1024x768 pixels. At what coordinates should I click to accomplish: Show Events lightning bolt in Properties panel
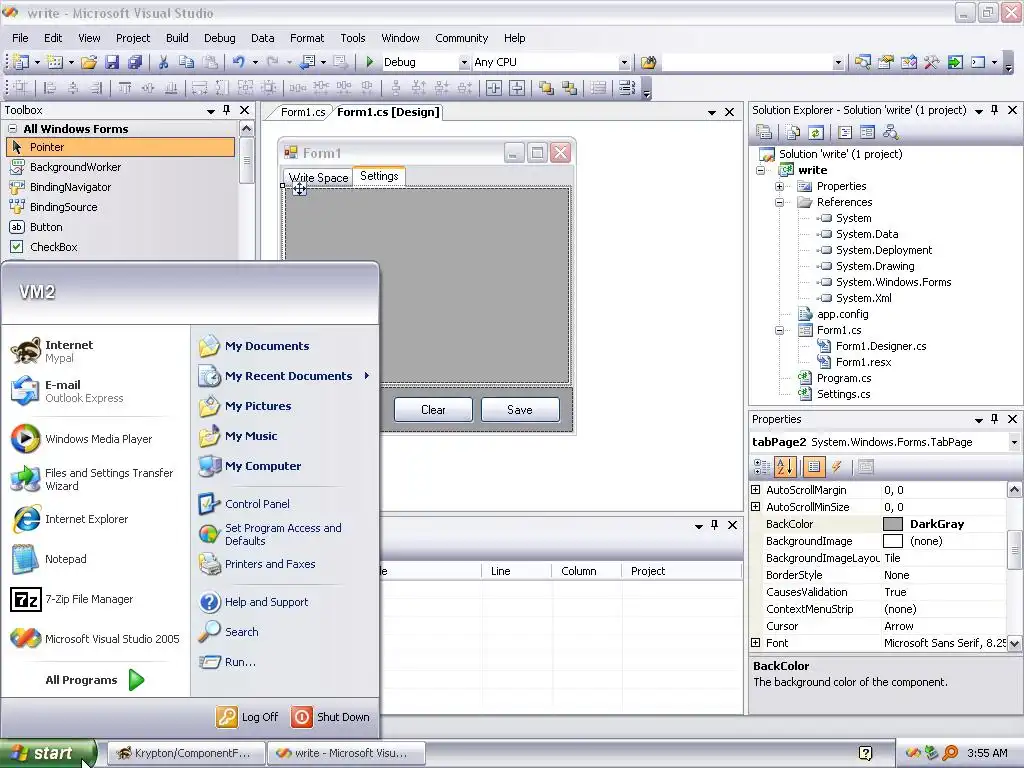click(837, 466)
